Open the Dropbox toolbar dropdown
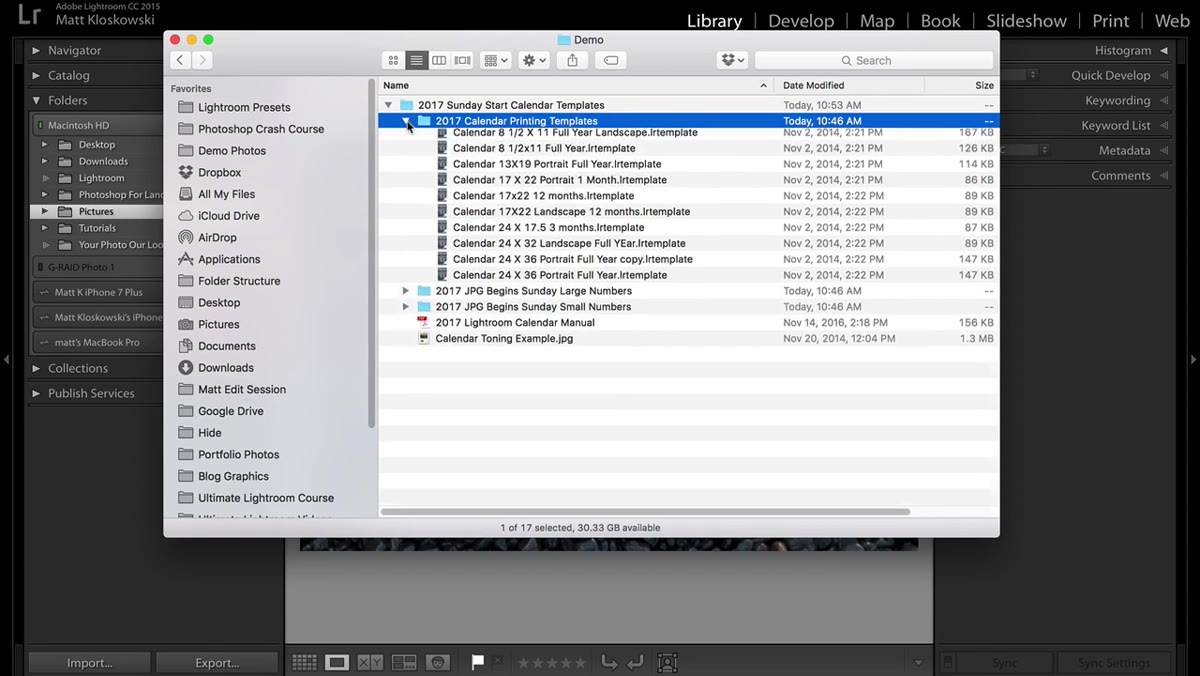The image size is (1200, 676). point(732,60)
